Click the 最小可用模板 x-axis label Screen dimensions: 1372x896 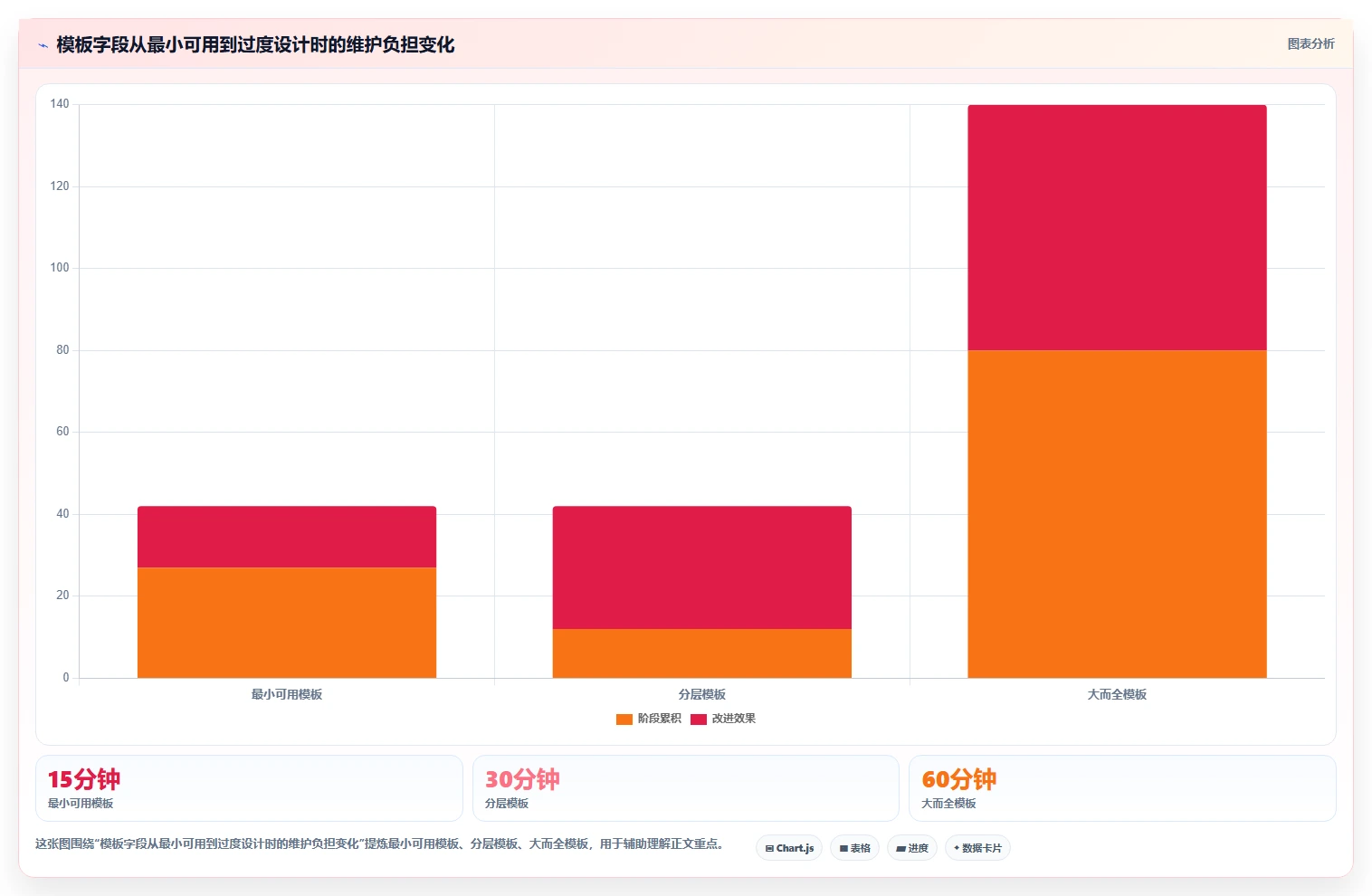tap(287, 694)
